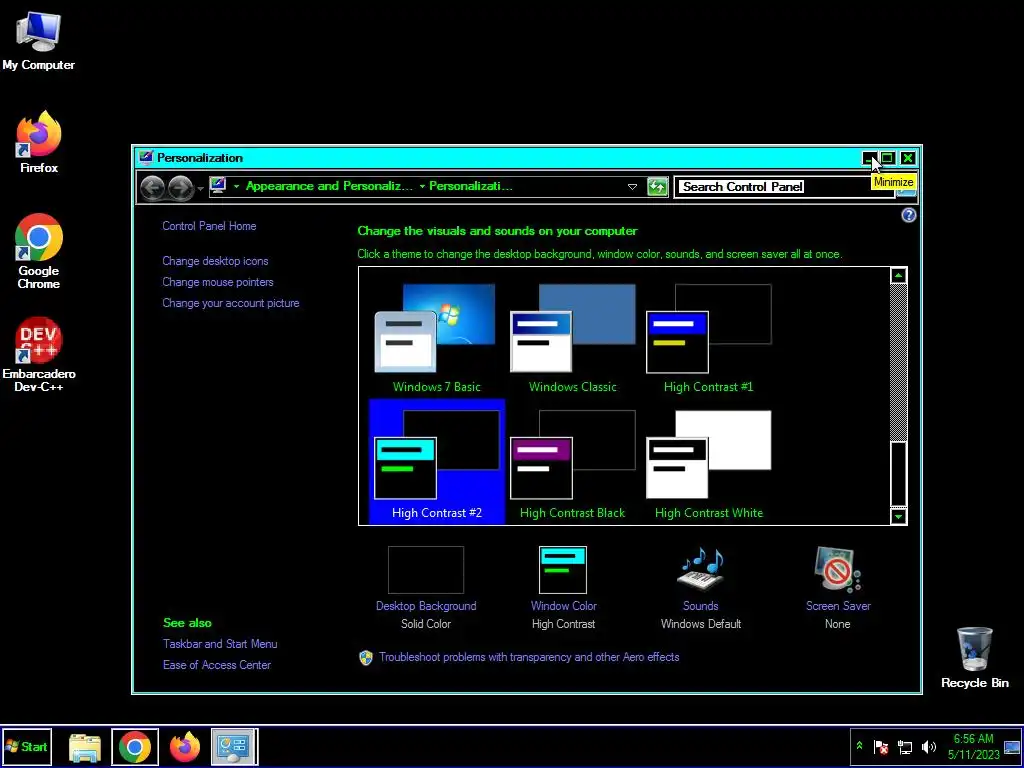Close the Personalization window

click(908, 158)
